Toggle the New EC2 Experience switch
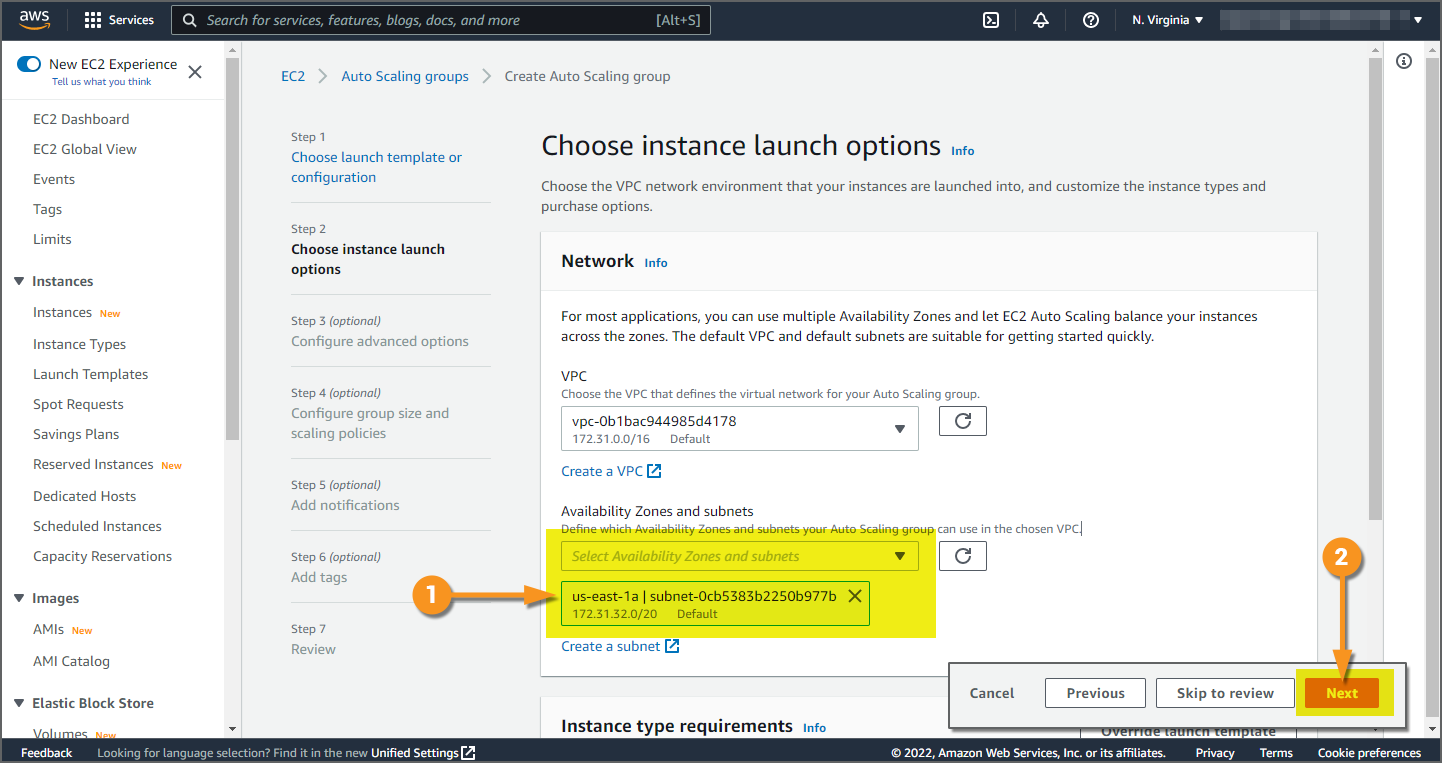The width and height of the screenshot is (1442, 763). tap(29, 64)
